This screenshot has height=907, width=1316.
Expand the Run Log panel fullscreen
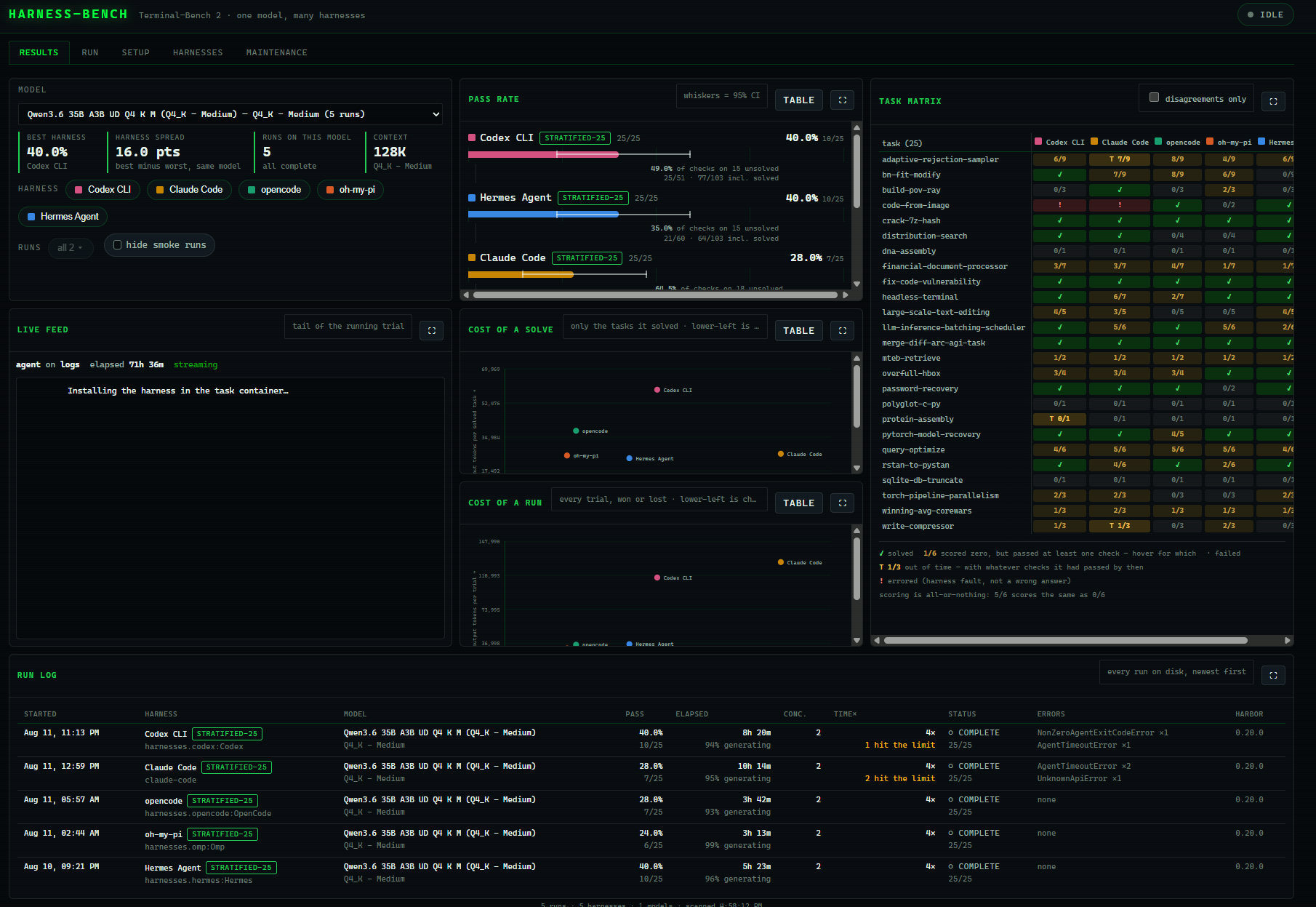(1273, 676)
